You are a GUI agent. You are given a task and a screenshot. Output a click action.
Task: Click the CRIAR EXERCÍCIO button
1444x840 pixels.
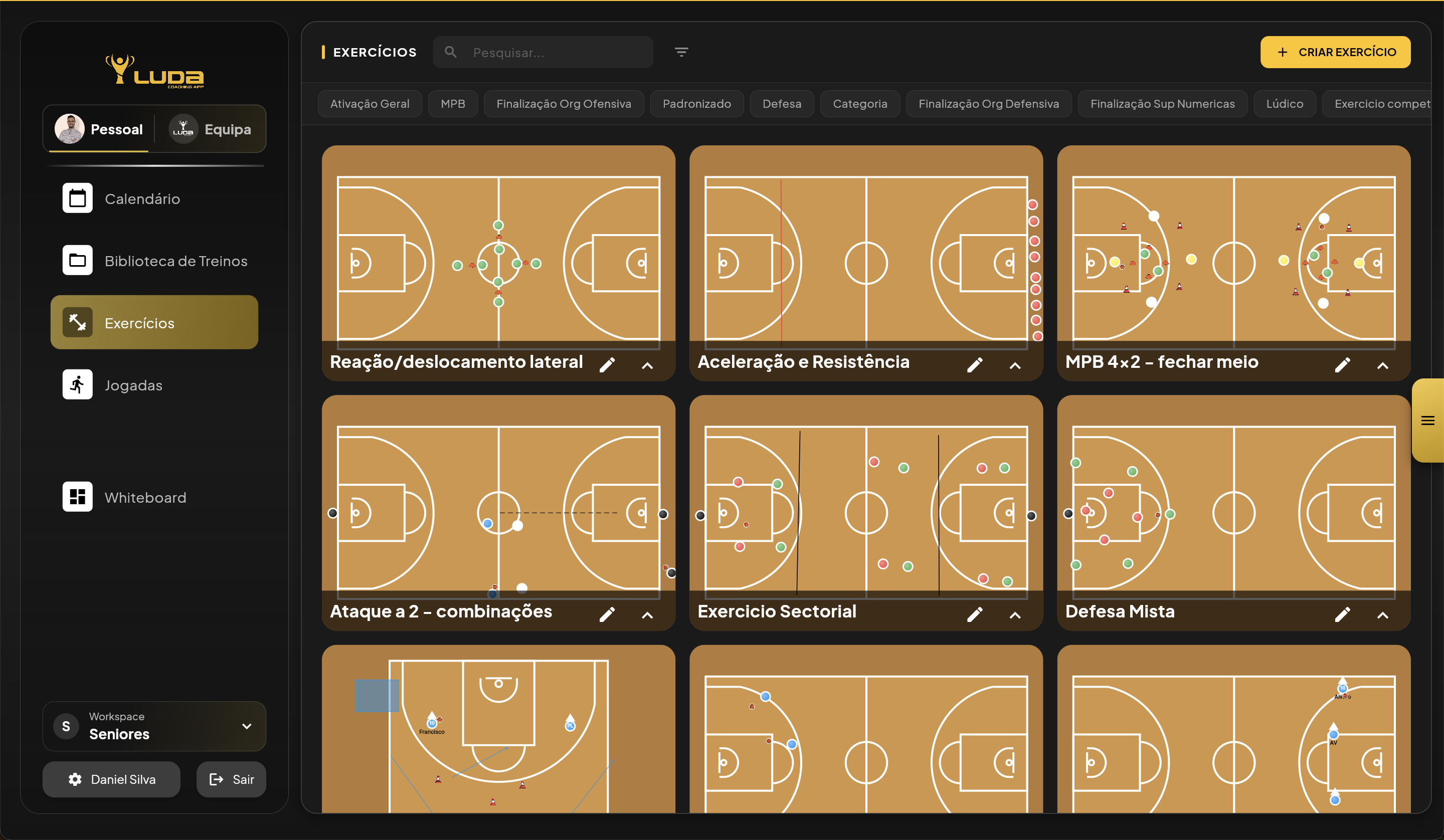(x=1335, y=52)
